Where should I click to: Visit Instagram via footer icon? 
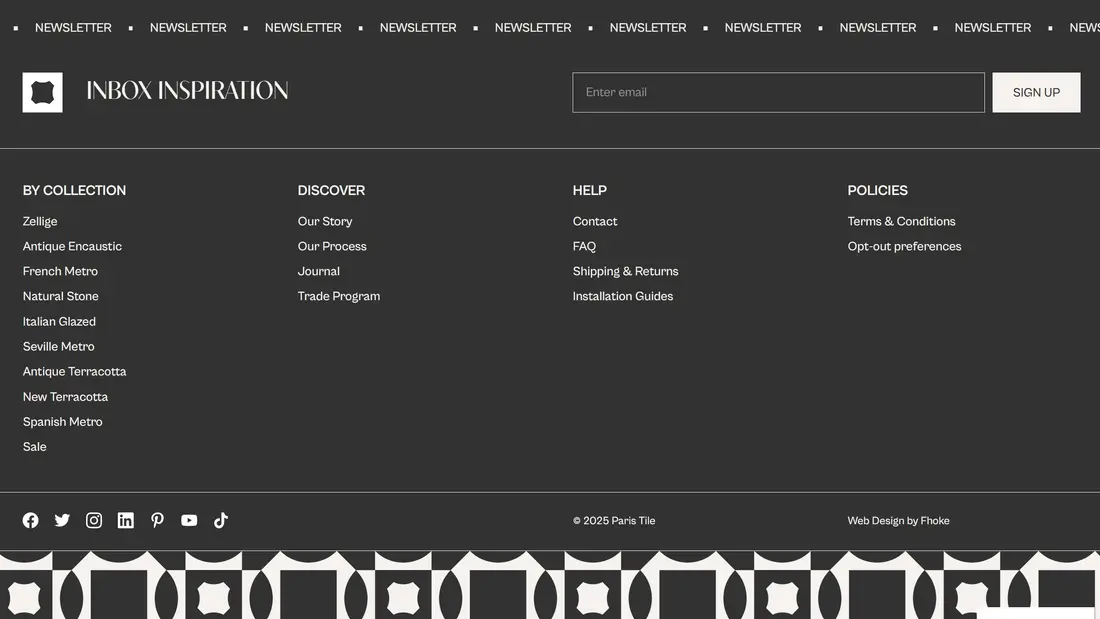click(x=94, y=520)
